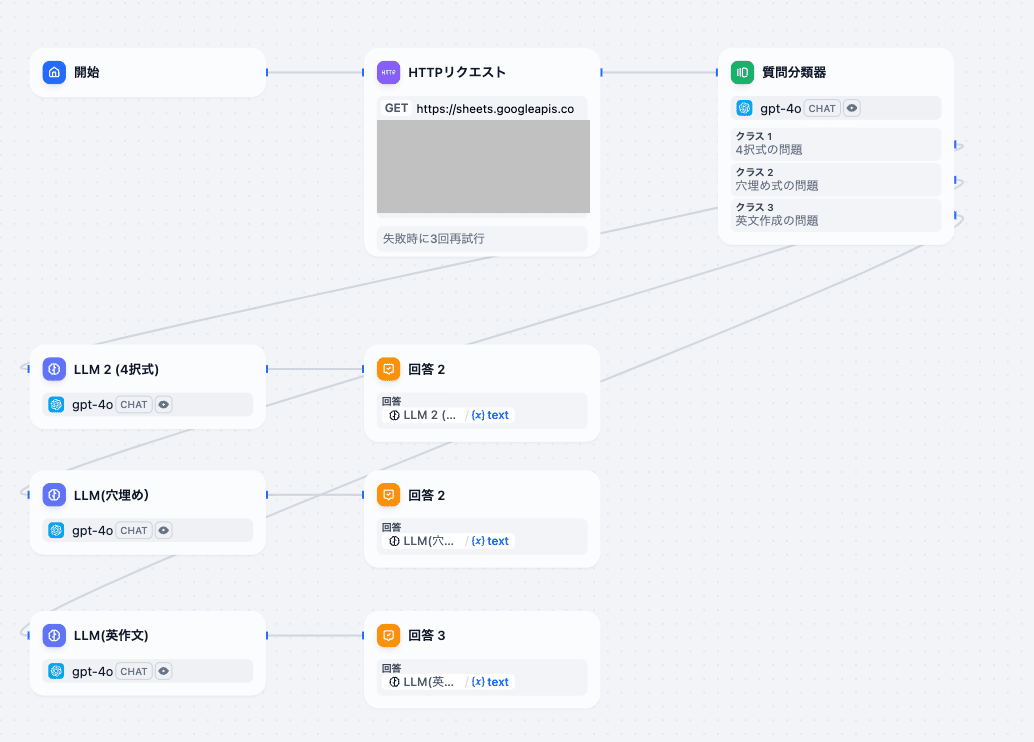The height and width of the screenshot is (742, 1034).
Task: Click the LLM(英作文) node icon
Action: 54,635
